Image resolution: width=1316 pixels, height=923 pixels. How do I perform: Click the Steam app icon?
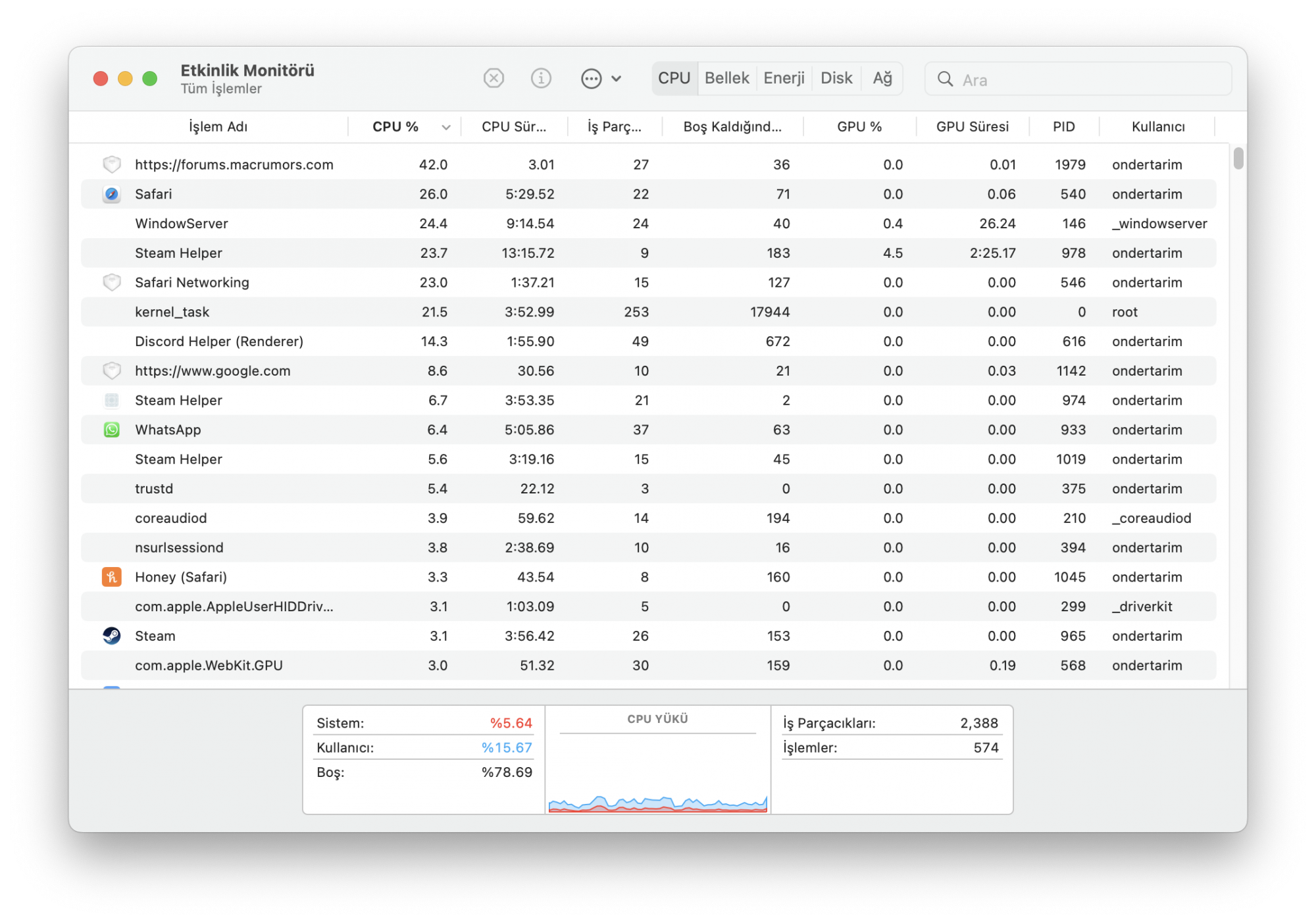pyautogui.click(x=112, y=636)
